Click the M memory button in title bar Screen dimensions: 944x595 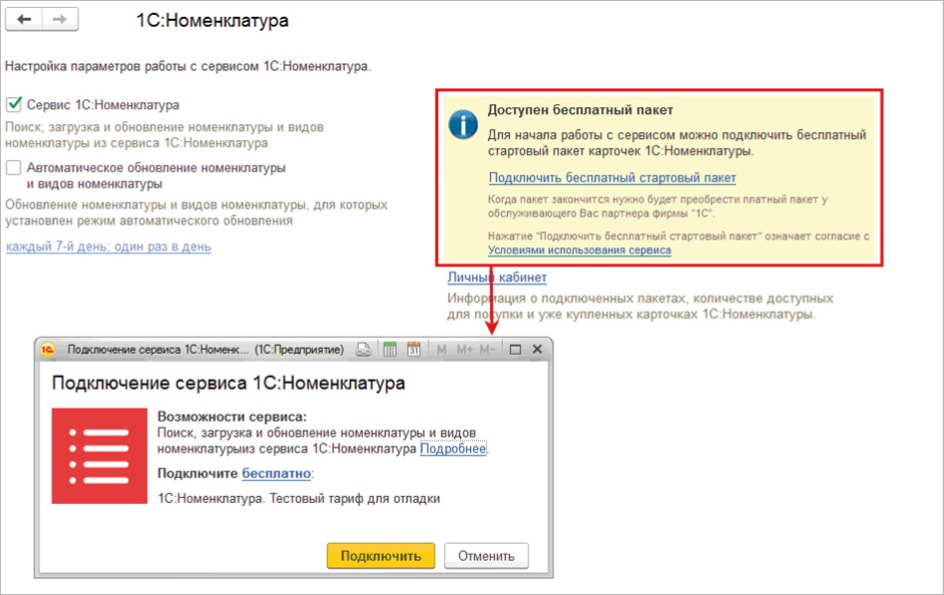442,350
